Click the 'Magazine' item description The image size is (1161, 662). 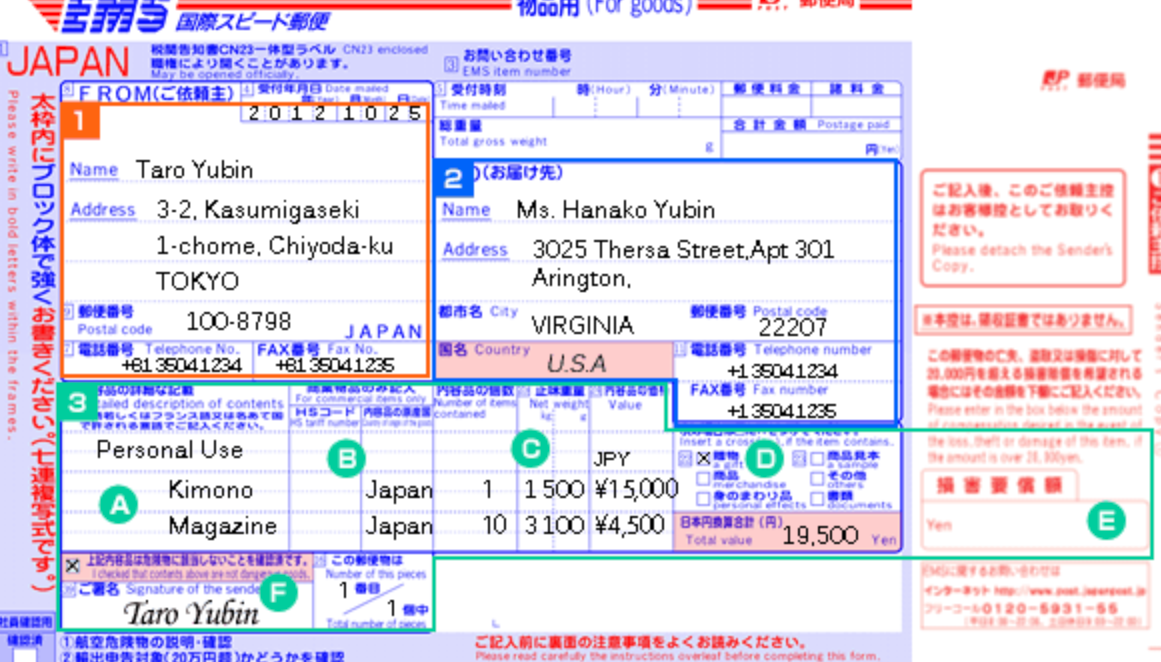pos(223,526)
